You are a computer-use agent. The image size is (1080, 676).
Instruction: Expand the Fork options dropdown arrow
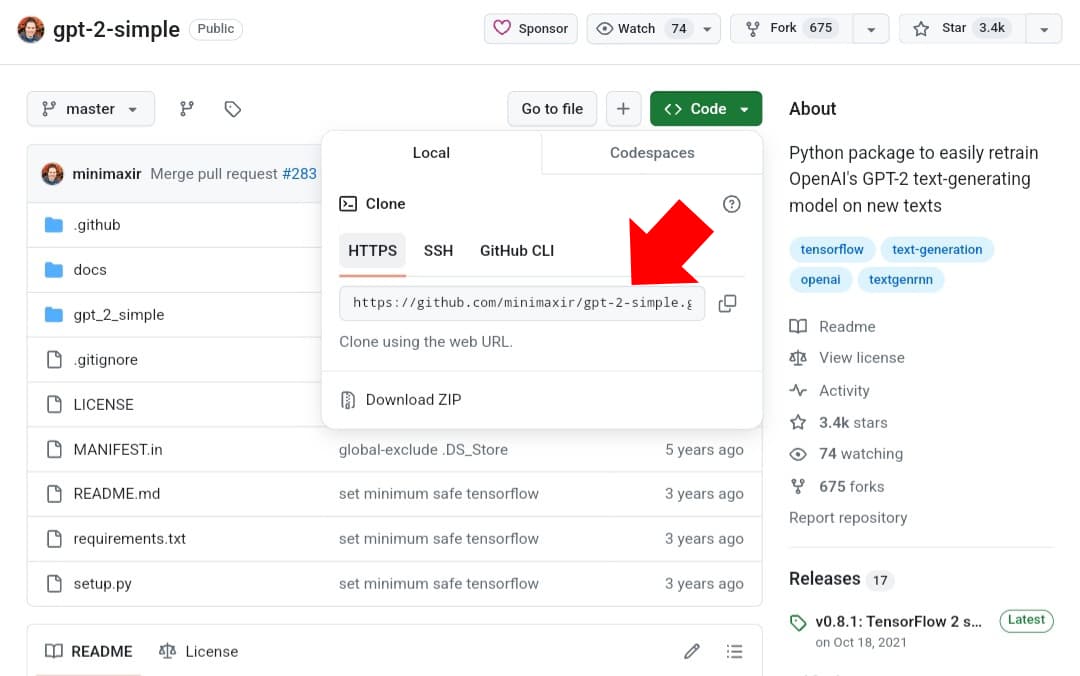[x=870, y=29]
